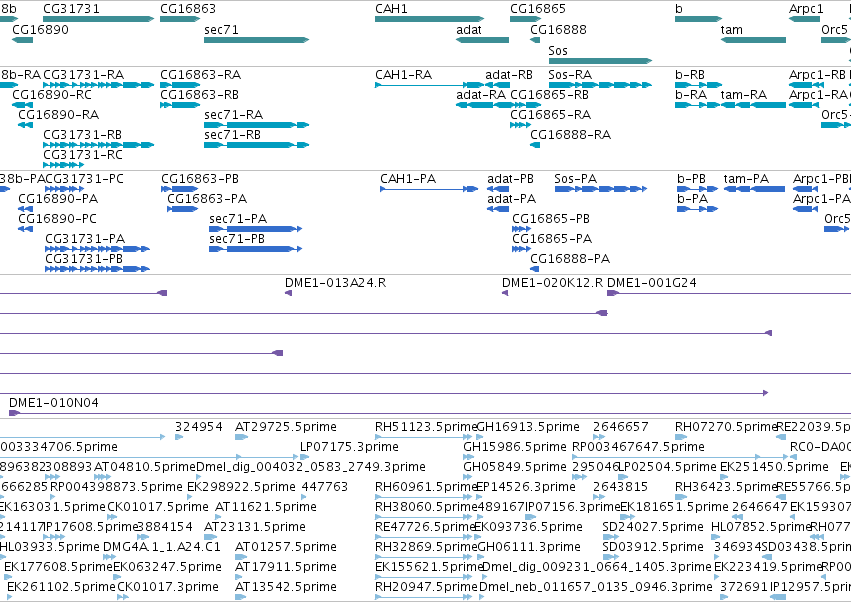Viewport: 851px width, 602px height.
Task: Open the CG16888-PA protein label
Action: [x=570, y=258]
